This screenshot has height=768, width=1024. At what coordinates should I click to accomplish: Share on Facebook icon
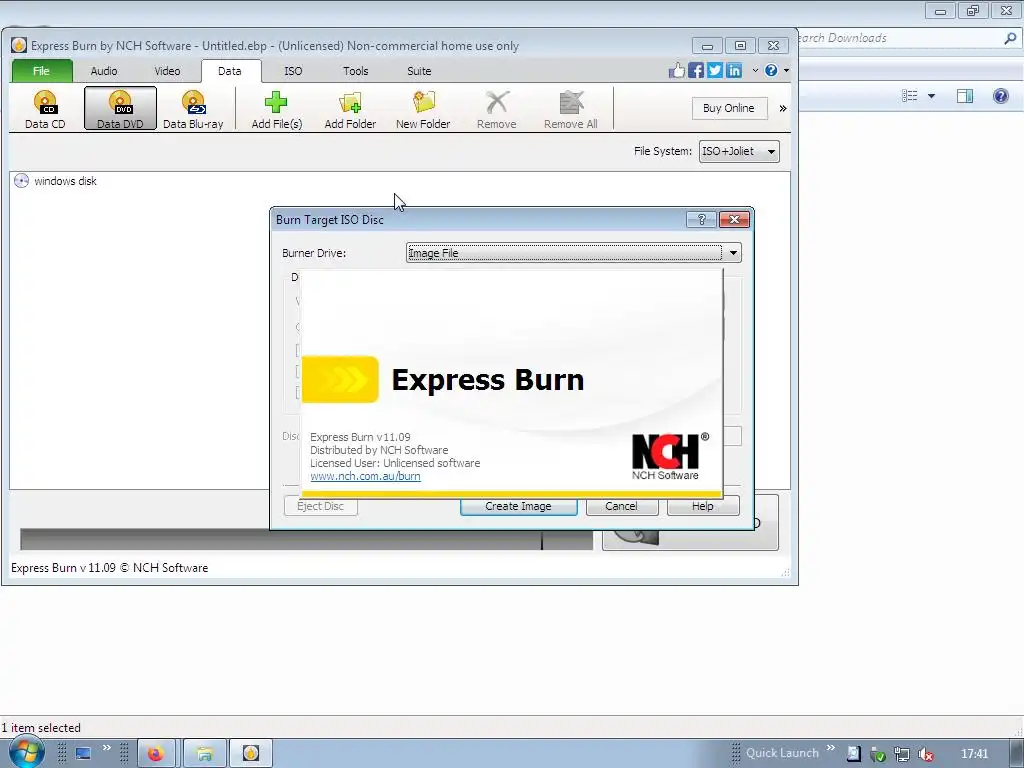pos(696,71)
